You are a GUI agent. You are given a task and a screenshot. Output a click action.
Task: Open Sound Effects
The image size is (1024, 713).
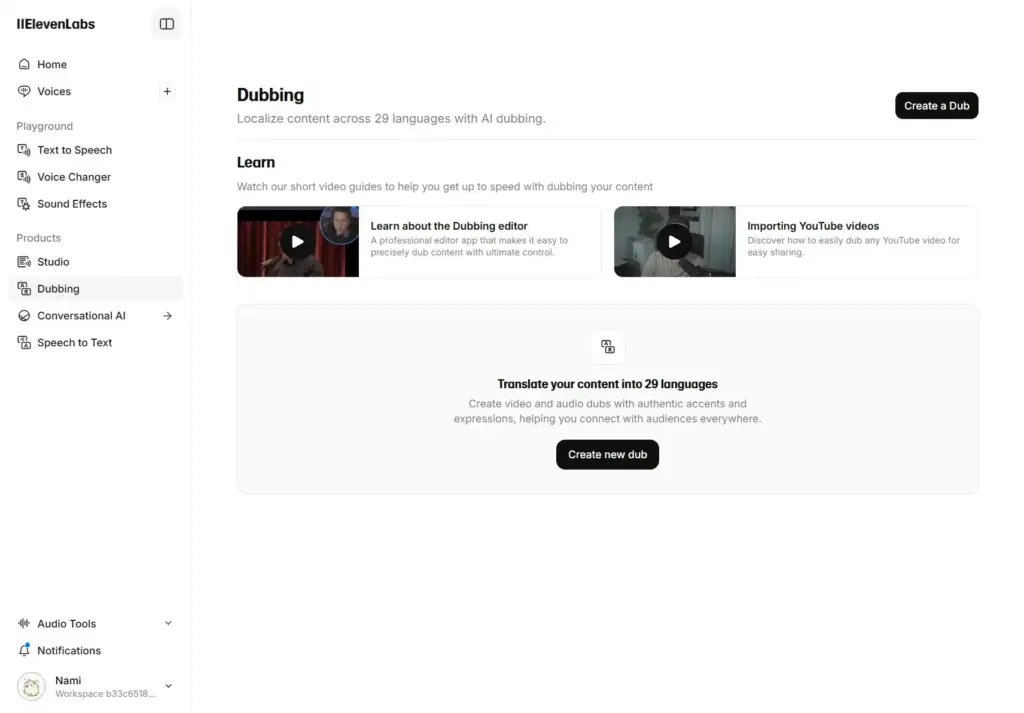tap(72, 204)
